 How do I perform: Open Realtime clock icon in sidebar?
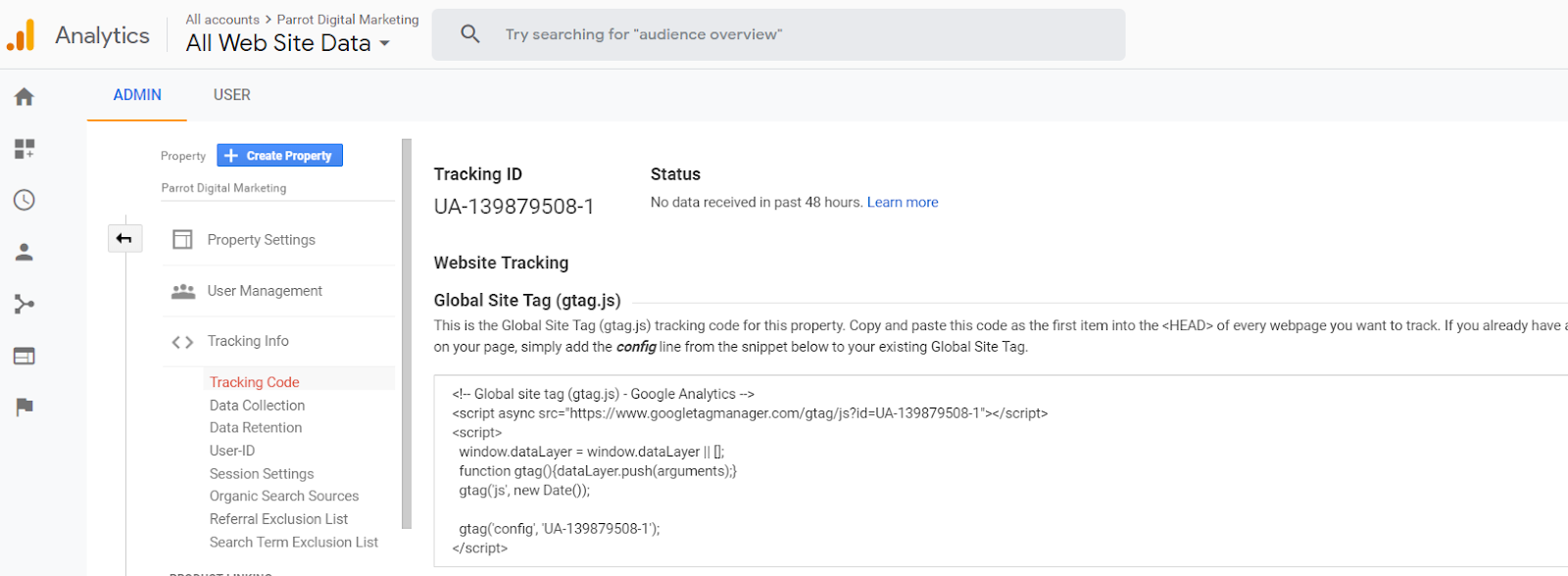pyautogui.click(x=24, y=200)
